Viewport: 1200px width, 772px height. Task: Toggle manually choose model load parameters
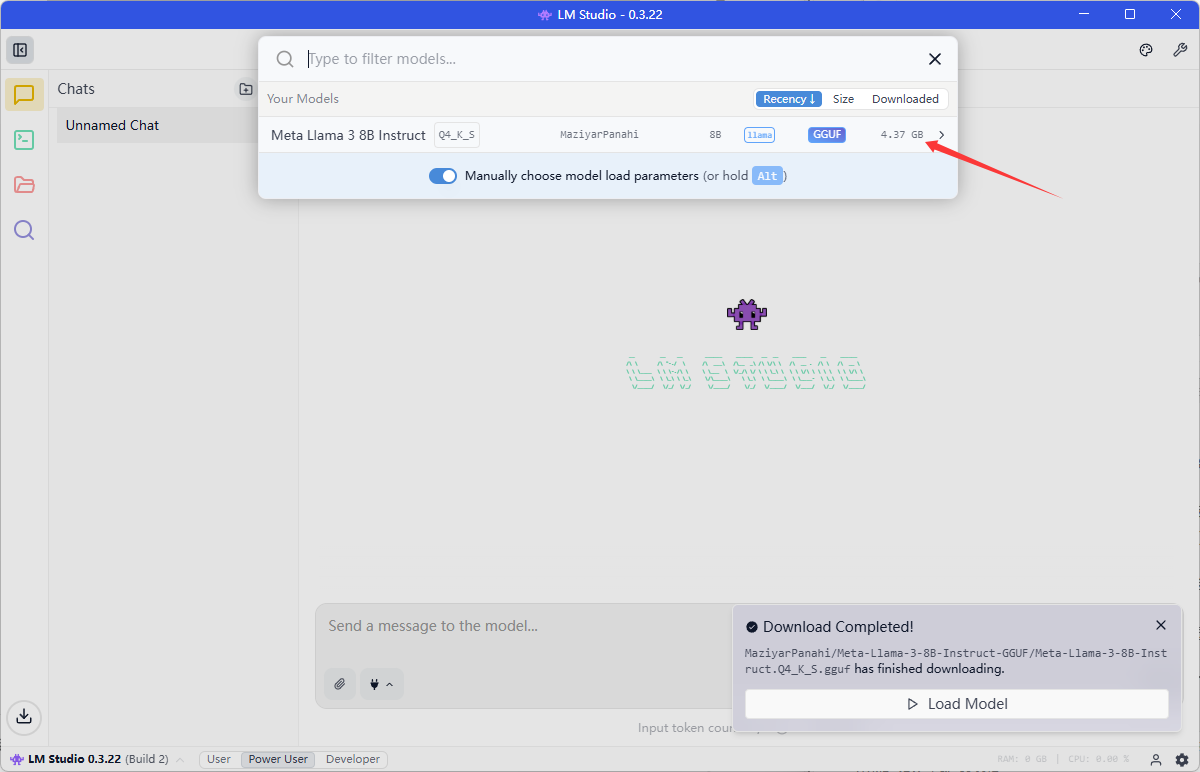point(443,176)
